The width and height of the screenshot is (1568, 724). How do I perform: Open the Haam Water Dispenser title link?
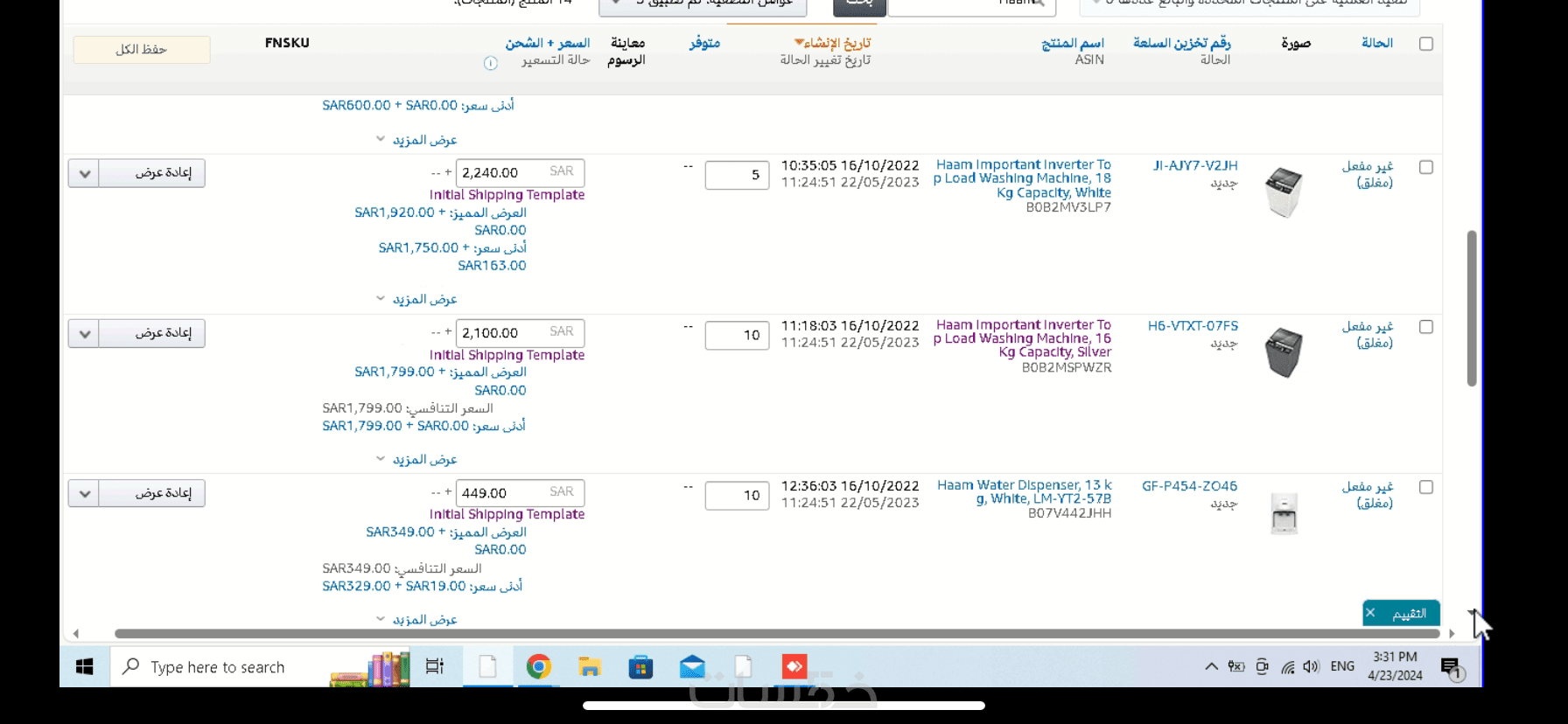pyautogui.click(x=1025, y=491)
